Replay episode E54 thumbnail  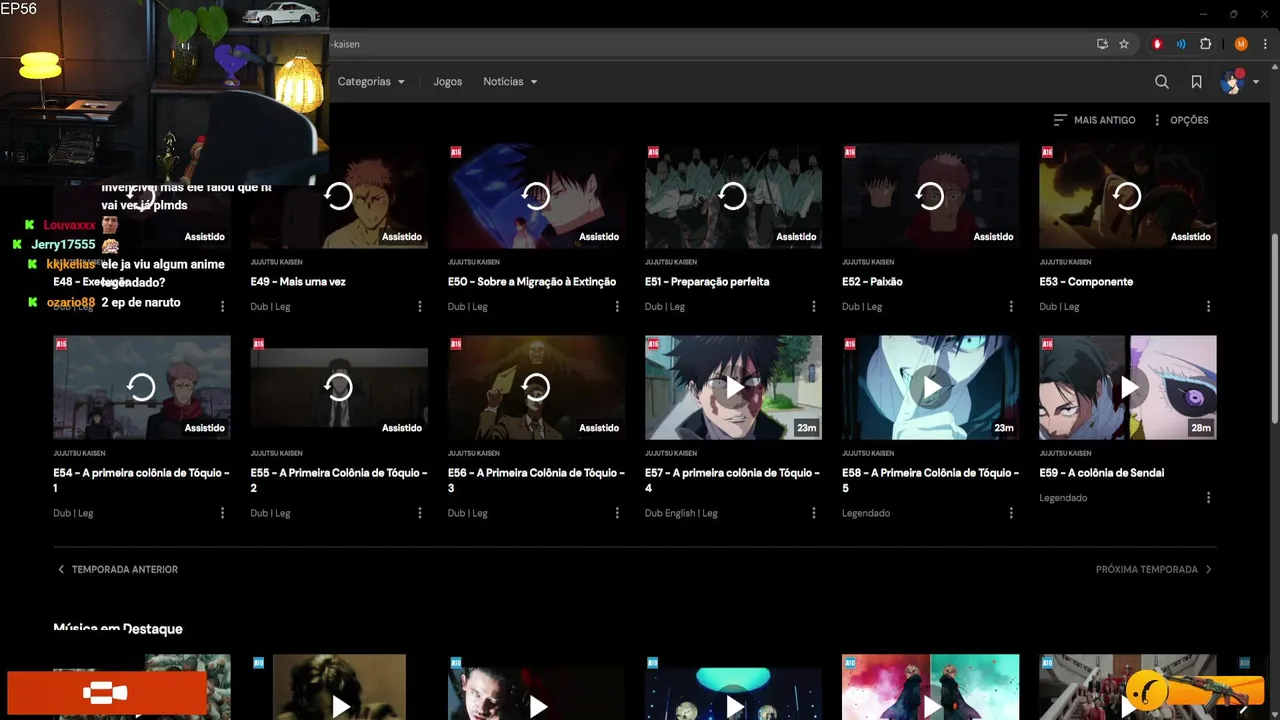click(141, 387)
